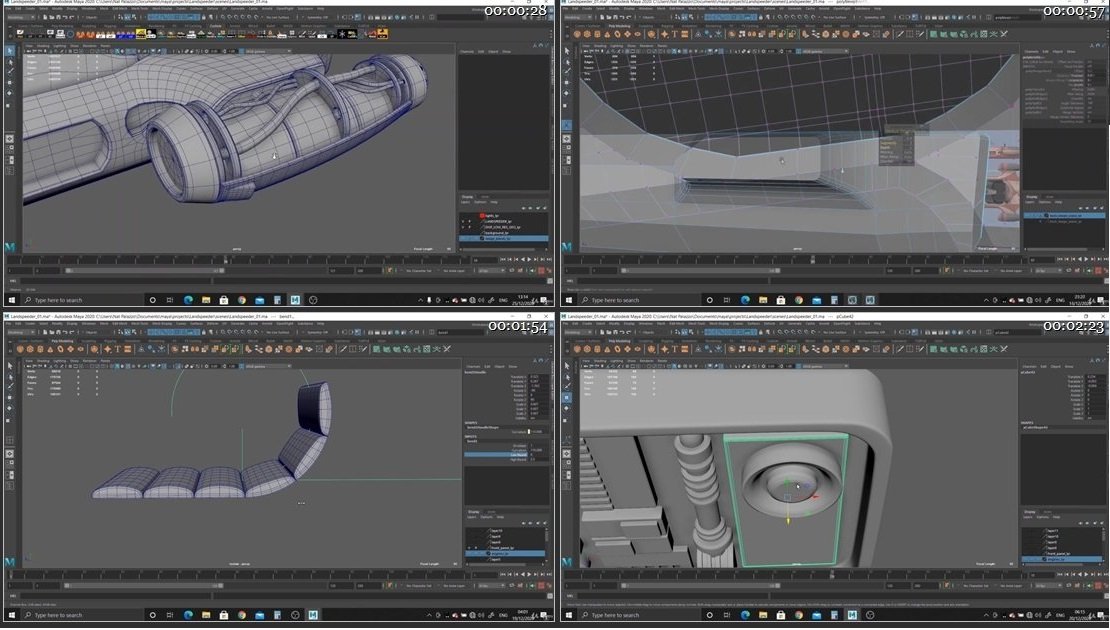Pick Paint Selection tool in 00:00:28 frame
This screenshot has width=1110, height=630.
pyautogui.click(x=10, y=71)
